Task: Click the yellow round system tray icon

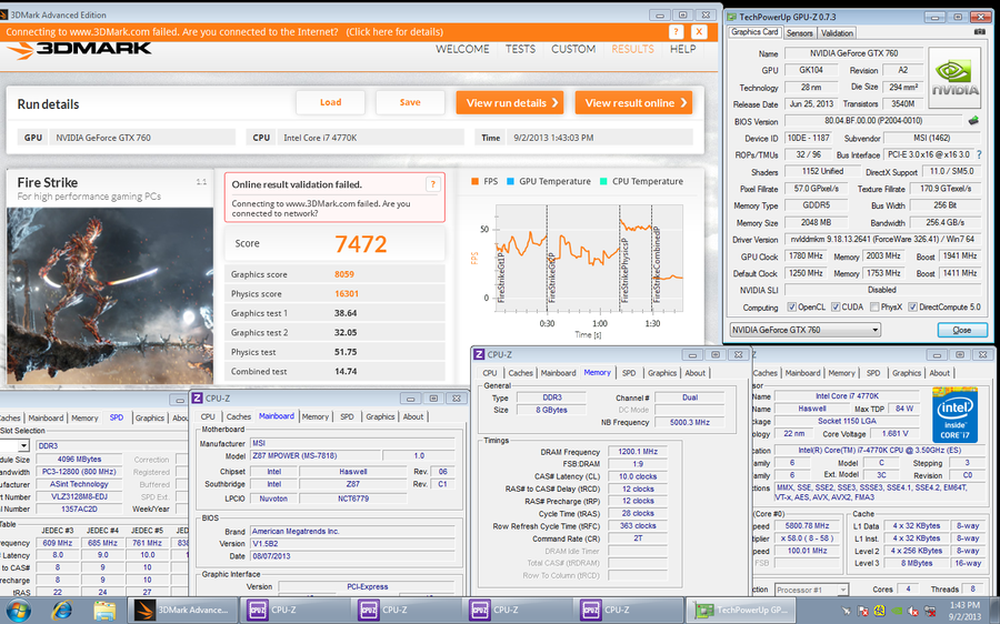Action: coord(880,611)
